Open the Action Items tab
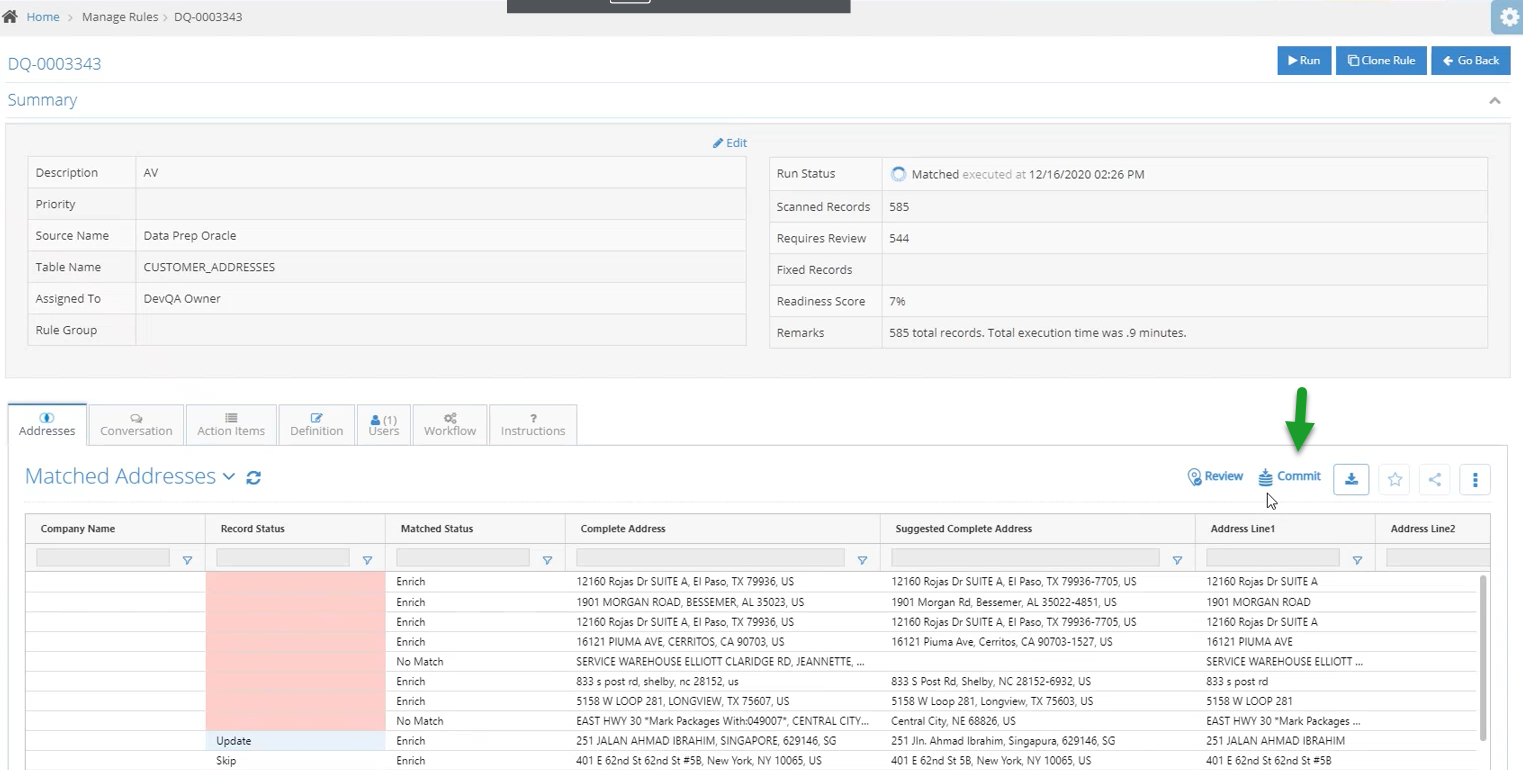The image size is (1523, 770). (231, 424)
